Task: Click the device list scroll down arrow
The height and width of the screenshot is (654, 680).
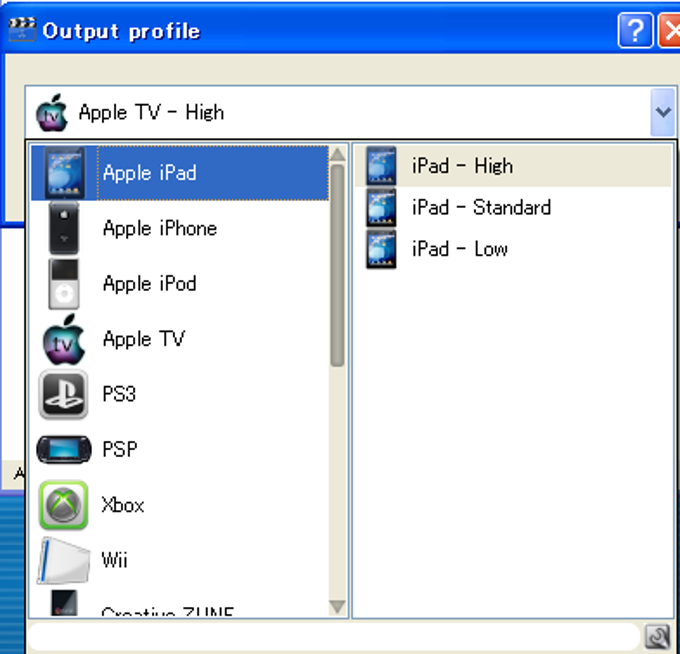Action: tap(337, 606)
